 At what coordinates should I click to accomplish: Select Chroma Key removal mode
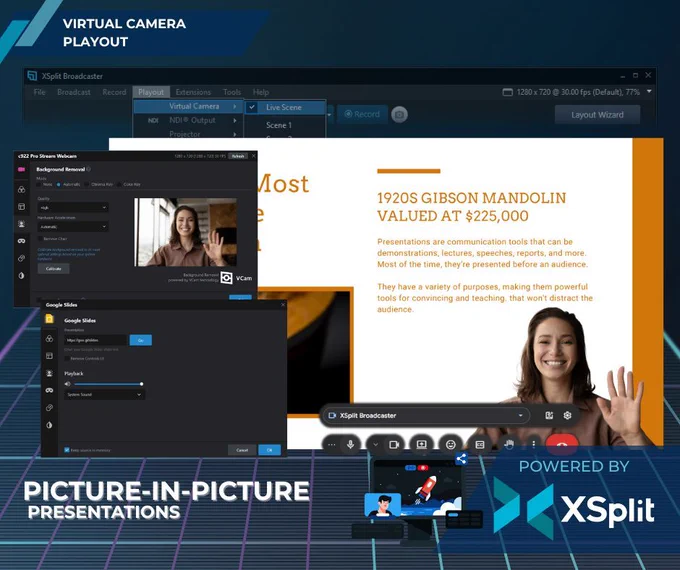(87, 184)
